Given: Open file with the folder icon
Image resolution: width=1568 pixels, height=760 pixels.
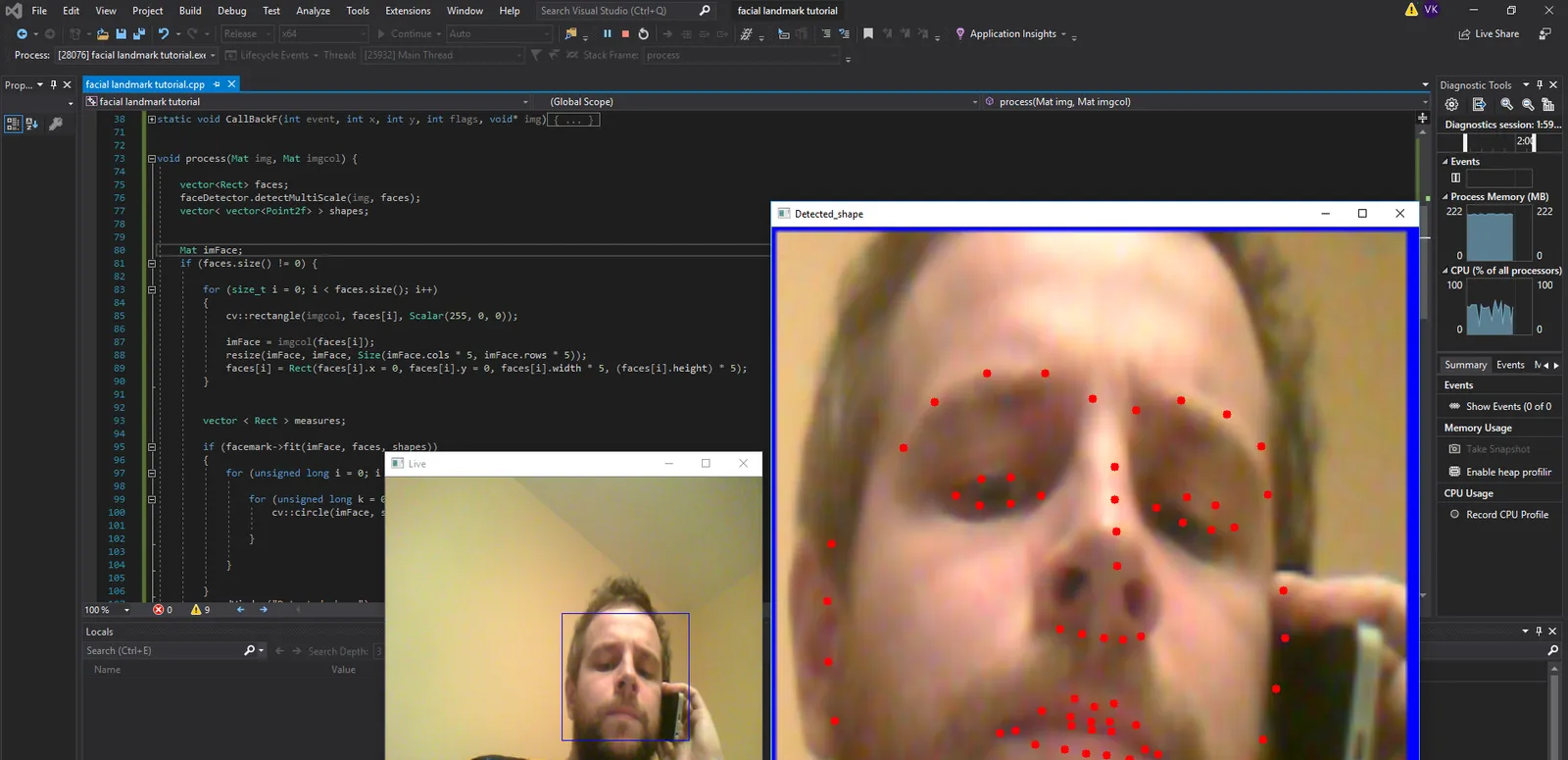Looking at the screenshot, I should 102,33.
